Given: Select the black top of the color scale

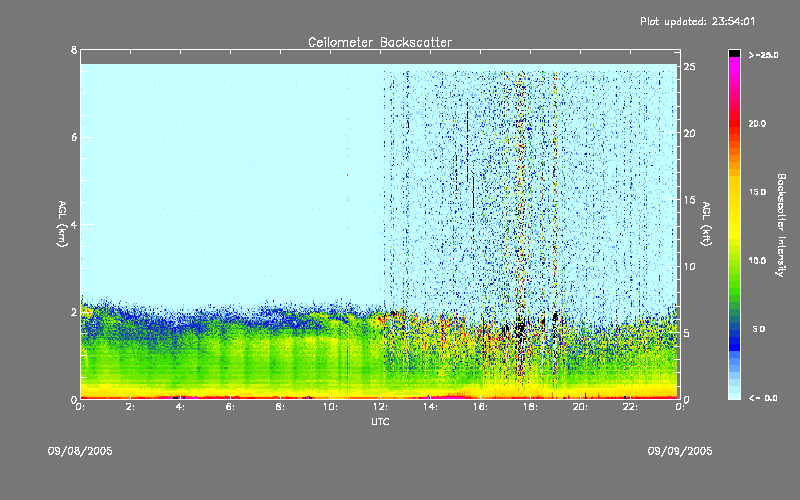Looking at the screenshot, I should (734, 53).
